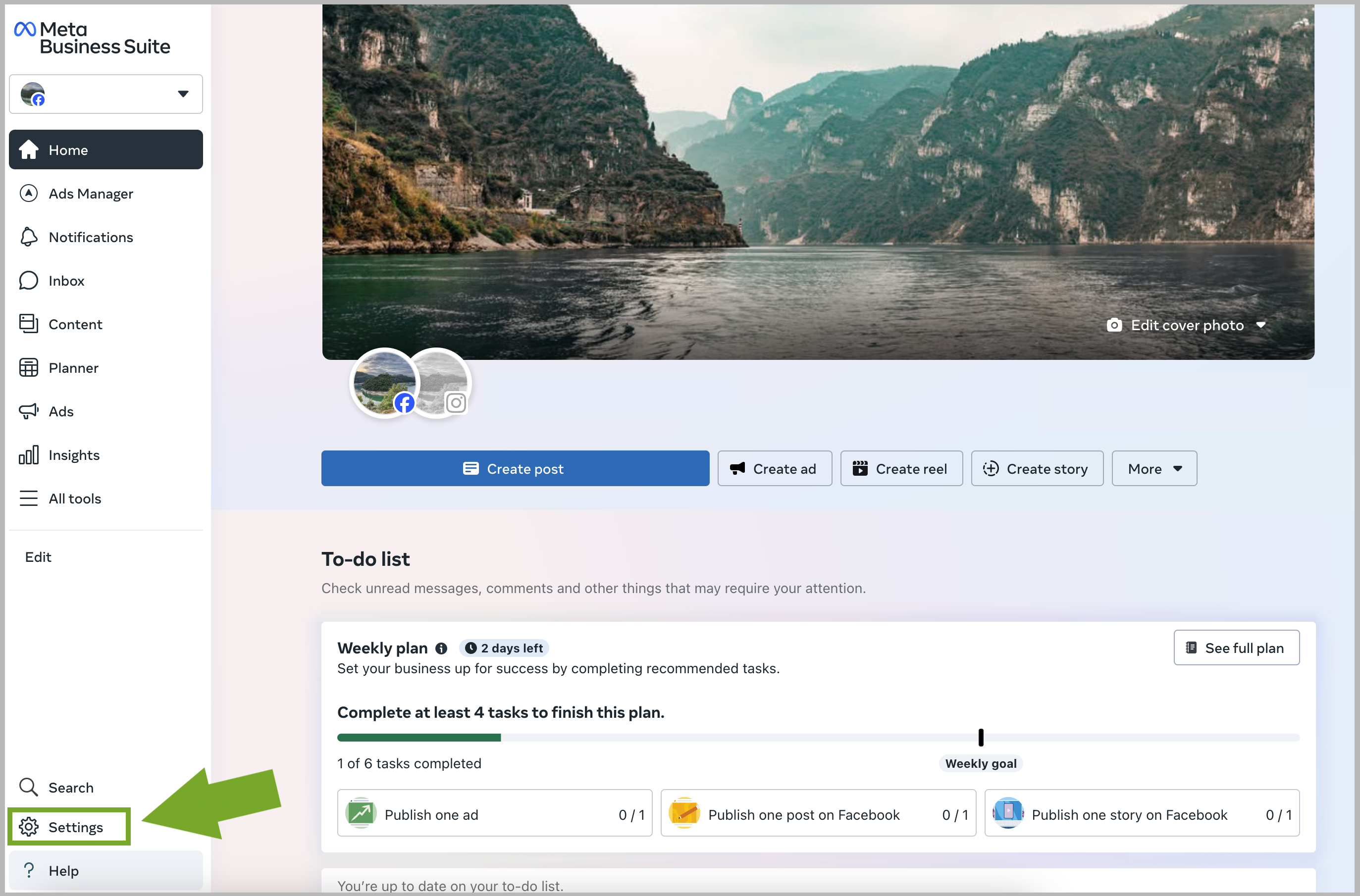Open the Publish one story on Facebook task

tap(1142, 813)
